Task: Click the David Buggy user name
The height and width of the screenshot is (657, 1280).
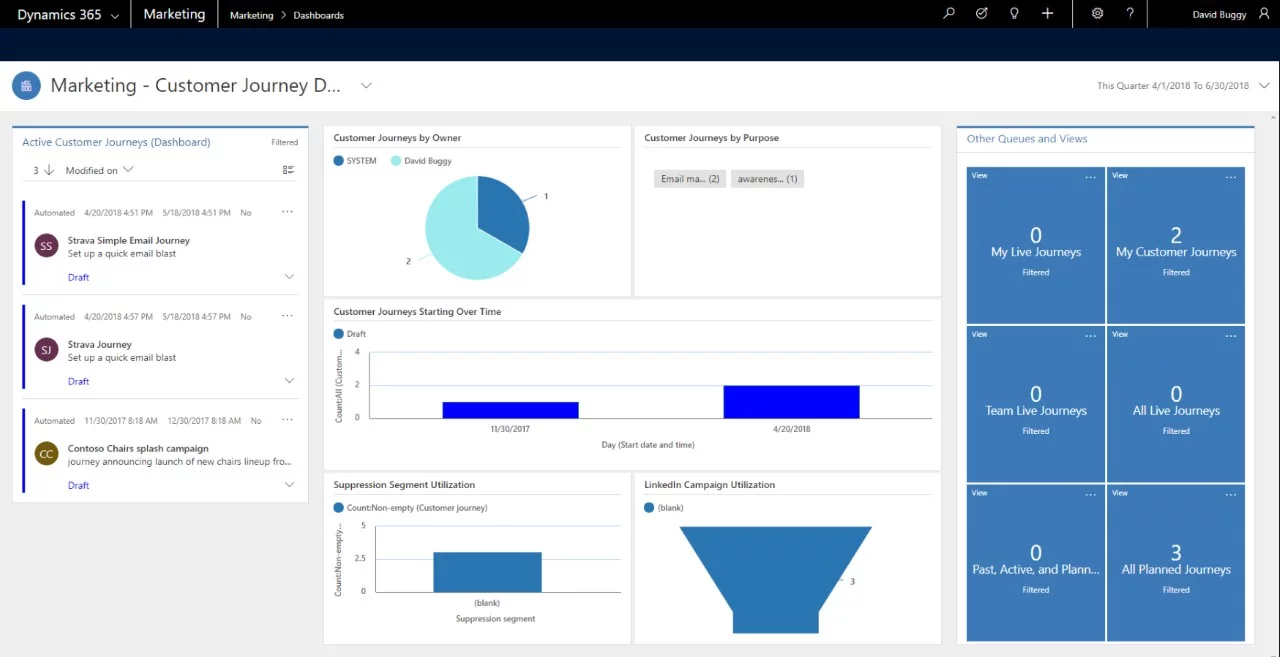Action: tap(1221, 15)
